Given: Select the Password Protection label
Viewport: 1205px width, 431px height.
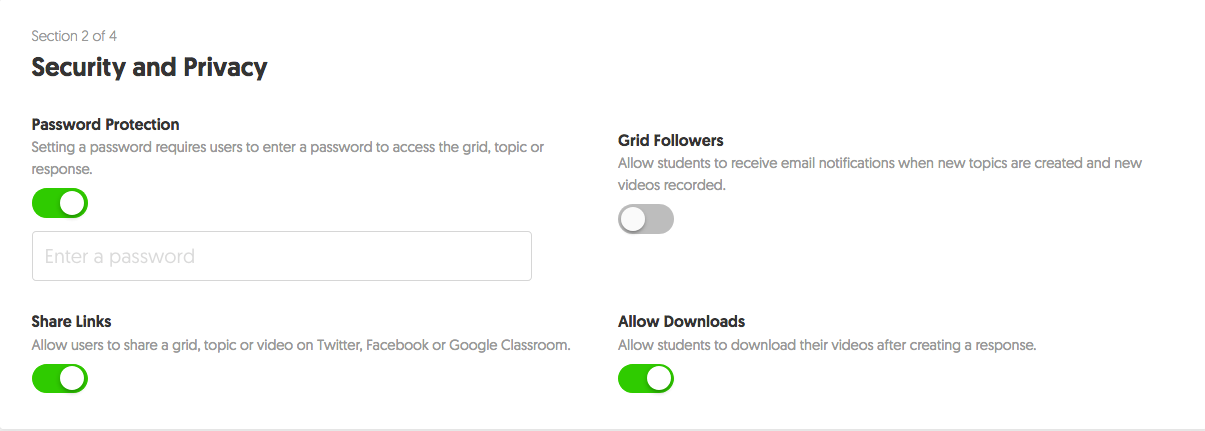Looking at the screenshot, I should click(105, 125).
